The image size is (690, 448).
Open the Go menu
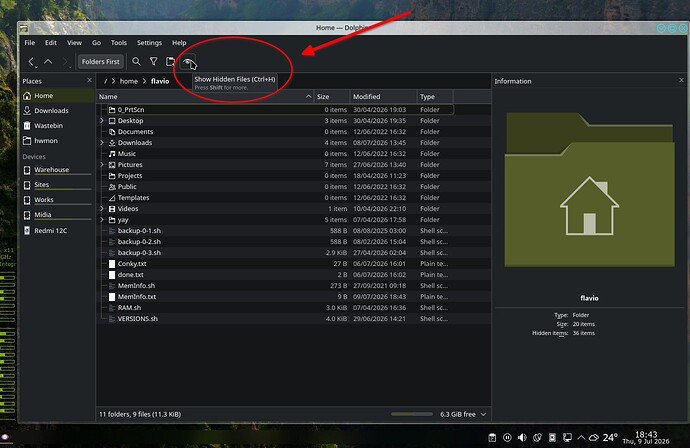96,43
